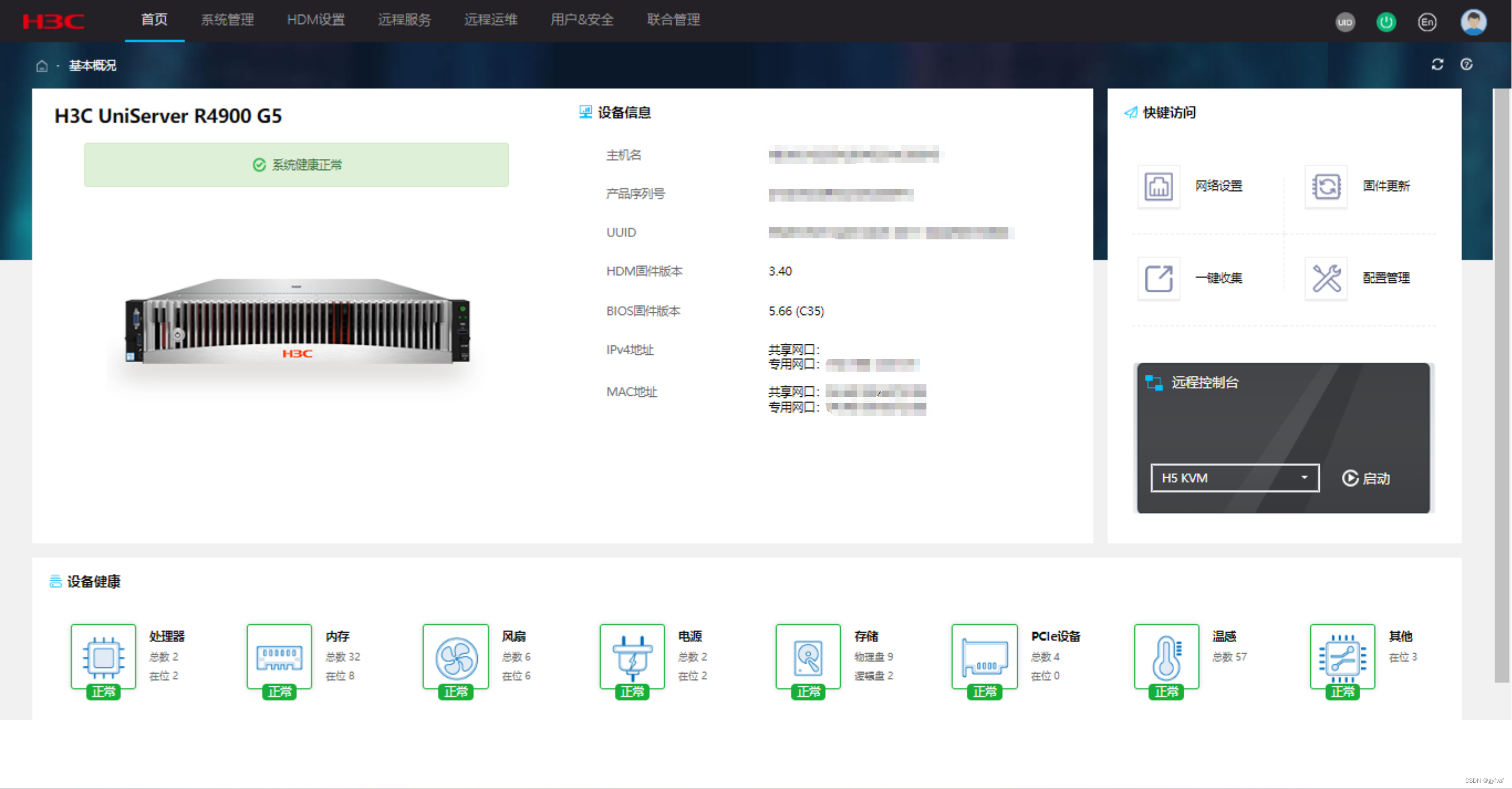1512x789 pixels.
Task: Click the PCIe 在位 0 text
Action: (x=1045, y=676)
